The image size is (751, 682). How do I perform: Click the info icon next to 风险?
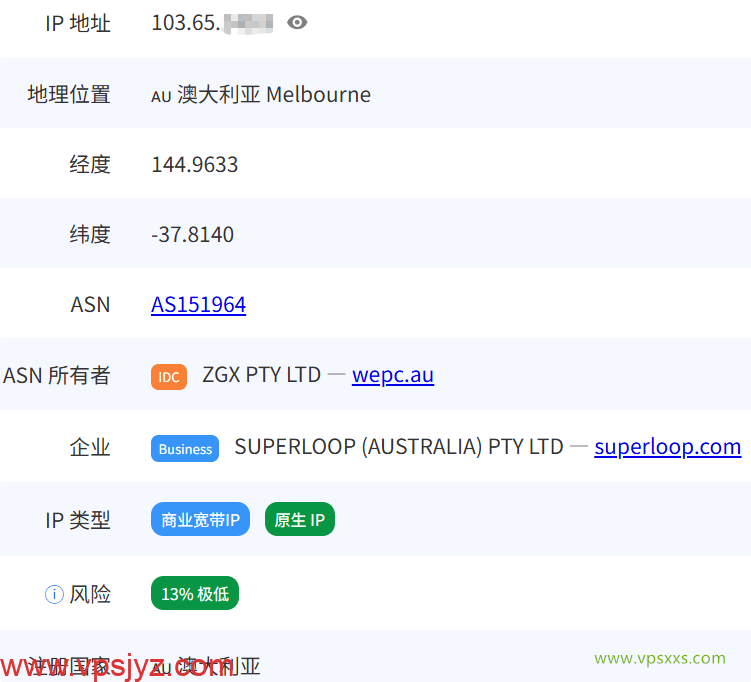tap(54, 594)
